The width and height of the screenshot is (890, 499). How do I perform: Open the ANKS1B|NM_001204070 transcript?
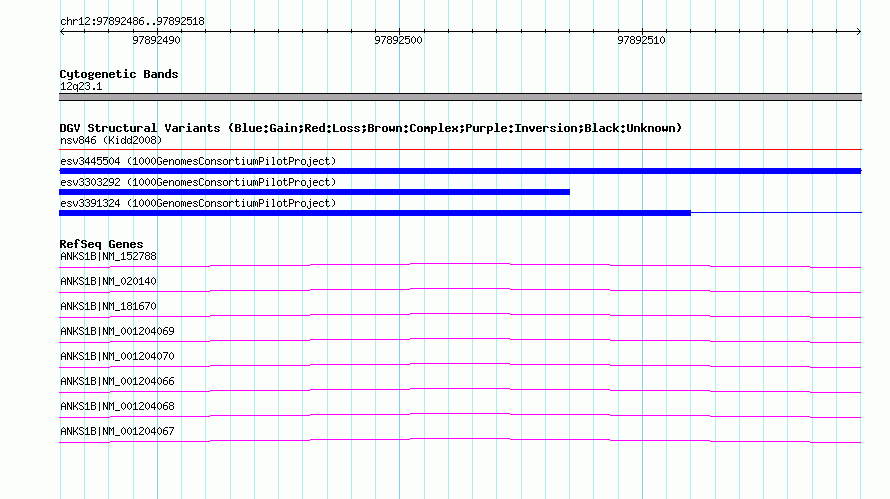click(x=117, y=356)
